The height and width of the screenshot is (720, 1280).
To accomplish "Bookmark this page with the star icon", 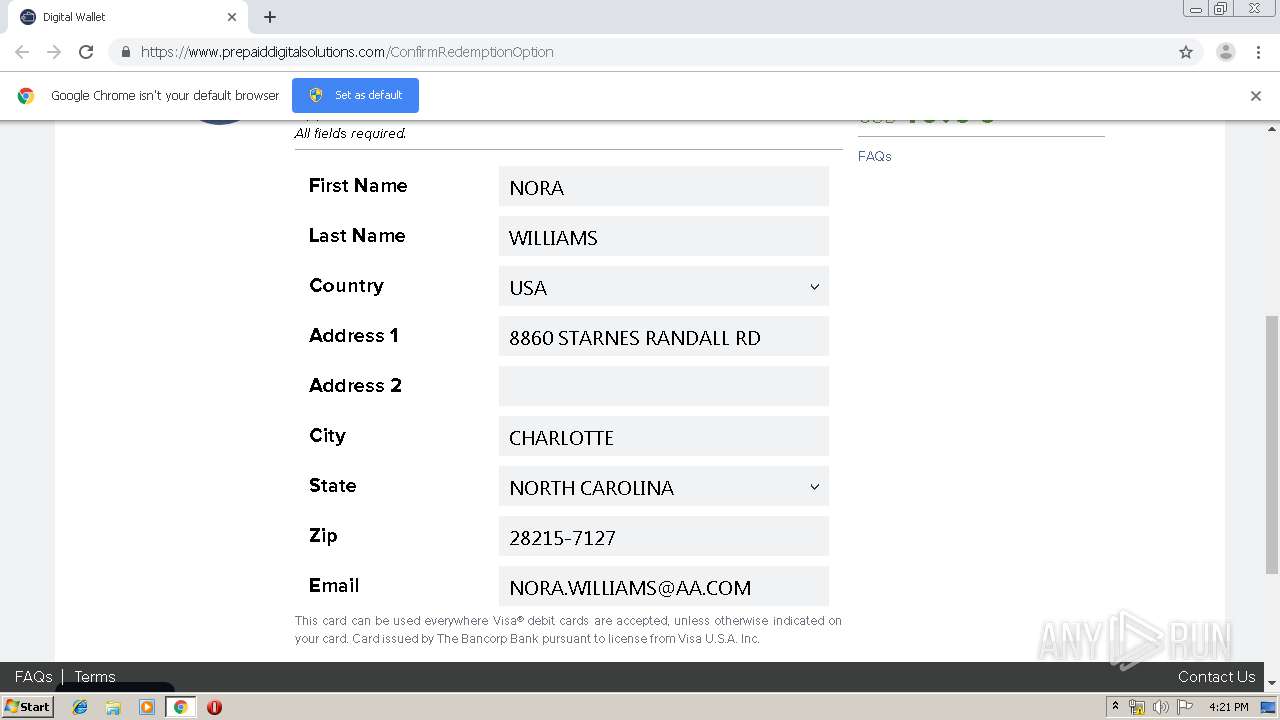I will [1186, 52].
